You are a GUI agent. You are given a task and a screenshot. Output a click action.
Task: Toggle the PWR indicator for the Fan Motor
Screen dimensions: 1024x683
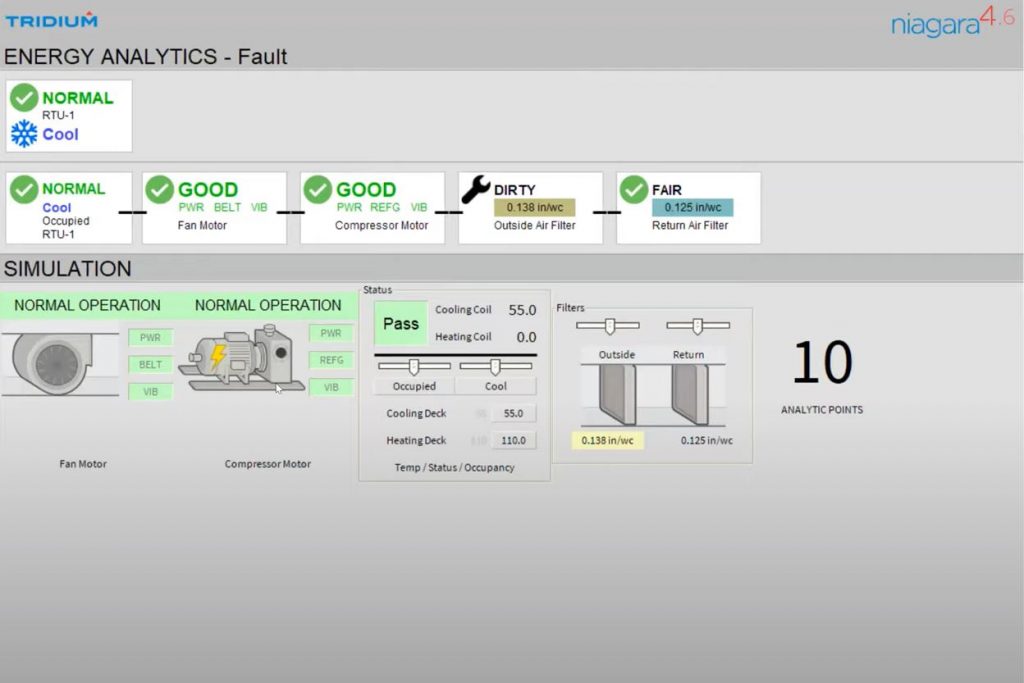click(150, 337)
